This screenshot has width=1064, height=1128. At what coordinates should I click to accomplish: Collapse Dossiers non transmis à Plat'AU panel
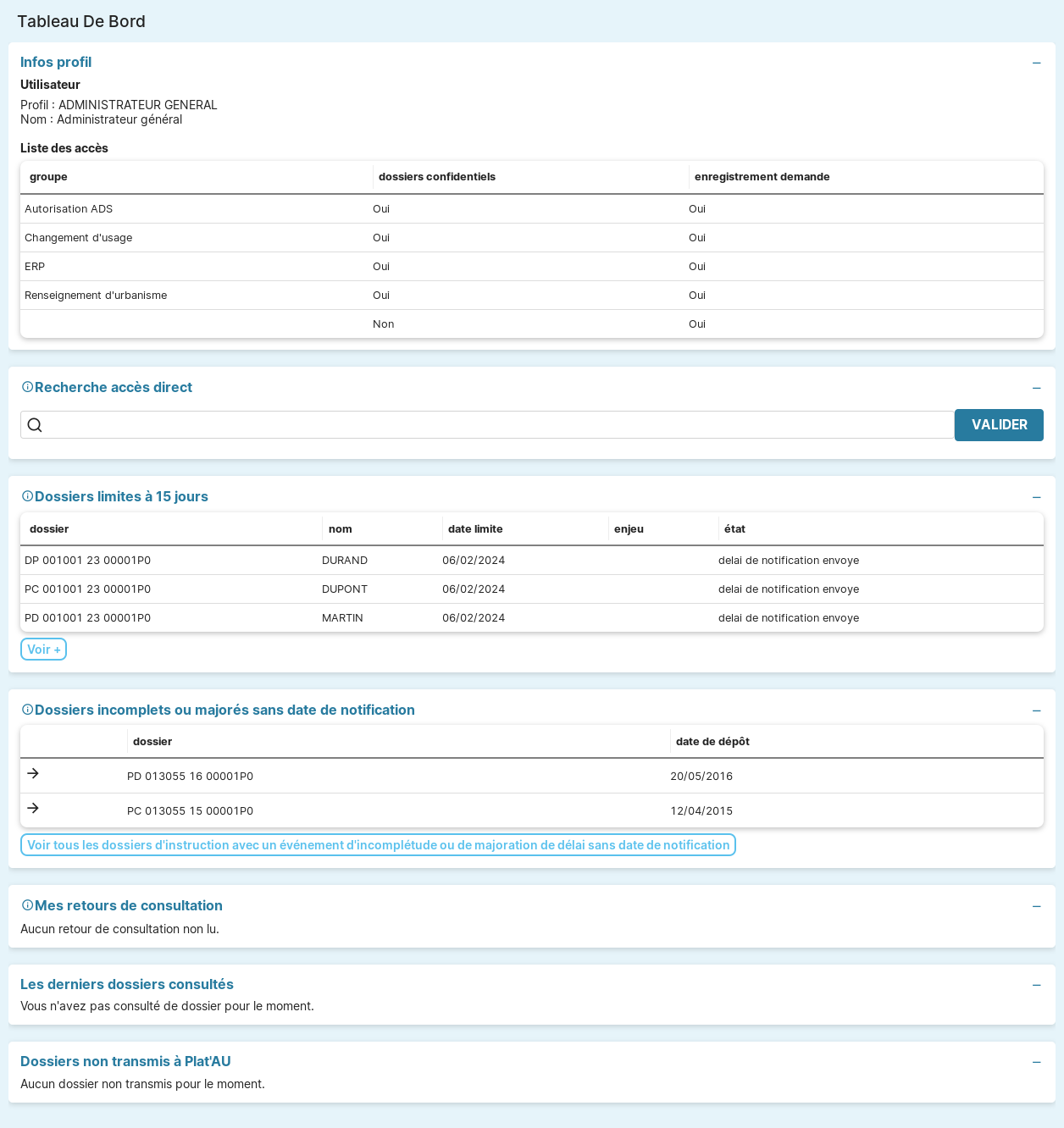point(1036,1062)
